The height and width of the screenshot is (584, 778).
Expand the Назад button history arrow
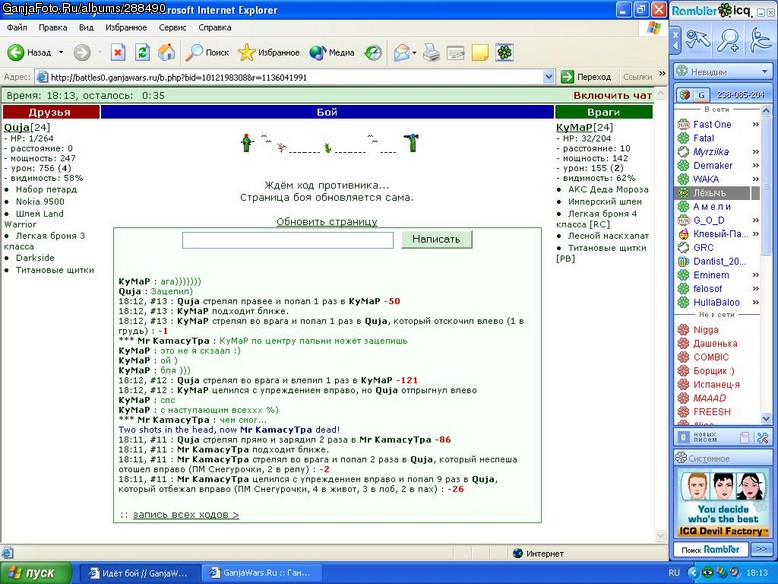click(61, 52)
